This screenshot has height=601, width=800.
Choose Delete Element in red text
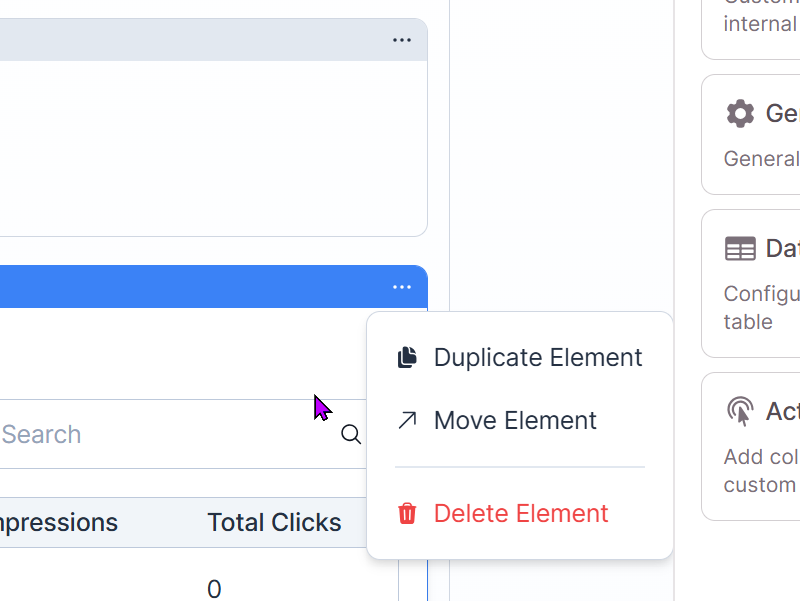point(520,513)
